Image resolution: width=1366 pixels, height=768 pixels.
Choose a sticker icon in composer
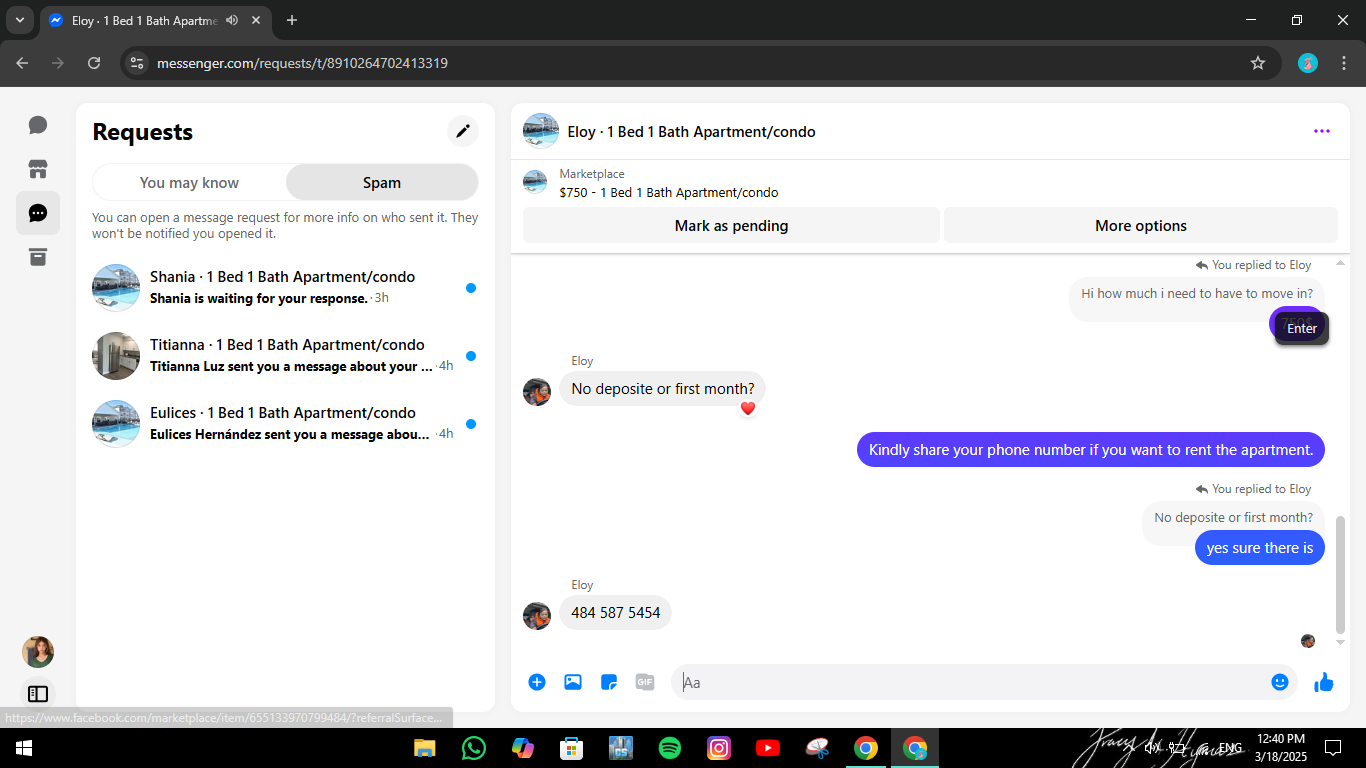tap(609, 682)
